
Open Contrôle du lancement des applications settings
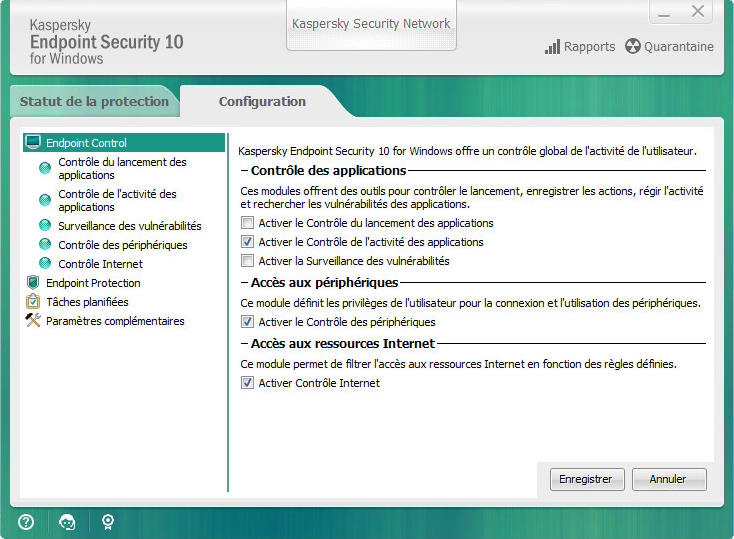click(122, 168)
